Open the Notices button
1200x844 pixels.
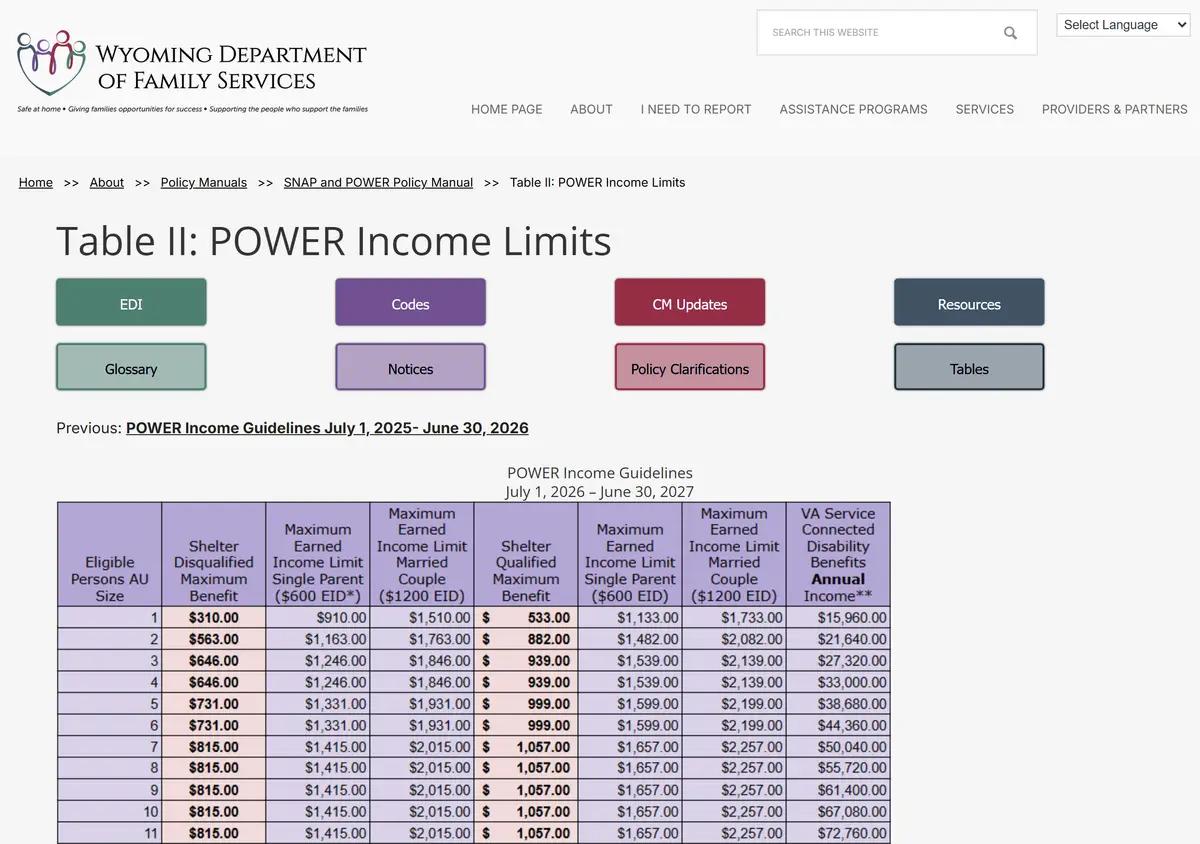[410, 367]
